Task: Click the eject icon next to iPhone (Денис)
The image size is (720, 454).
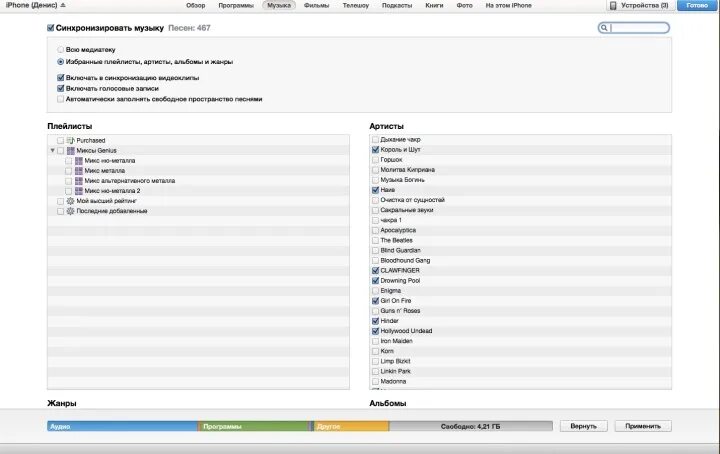Action: (63, 6)
